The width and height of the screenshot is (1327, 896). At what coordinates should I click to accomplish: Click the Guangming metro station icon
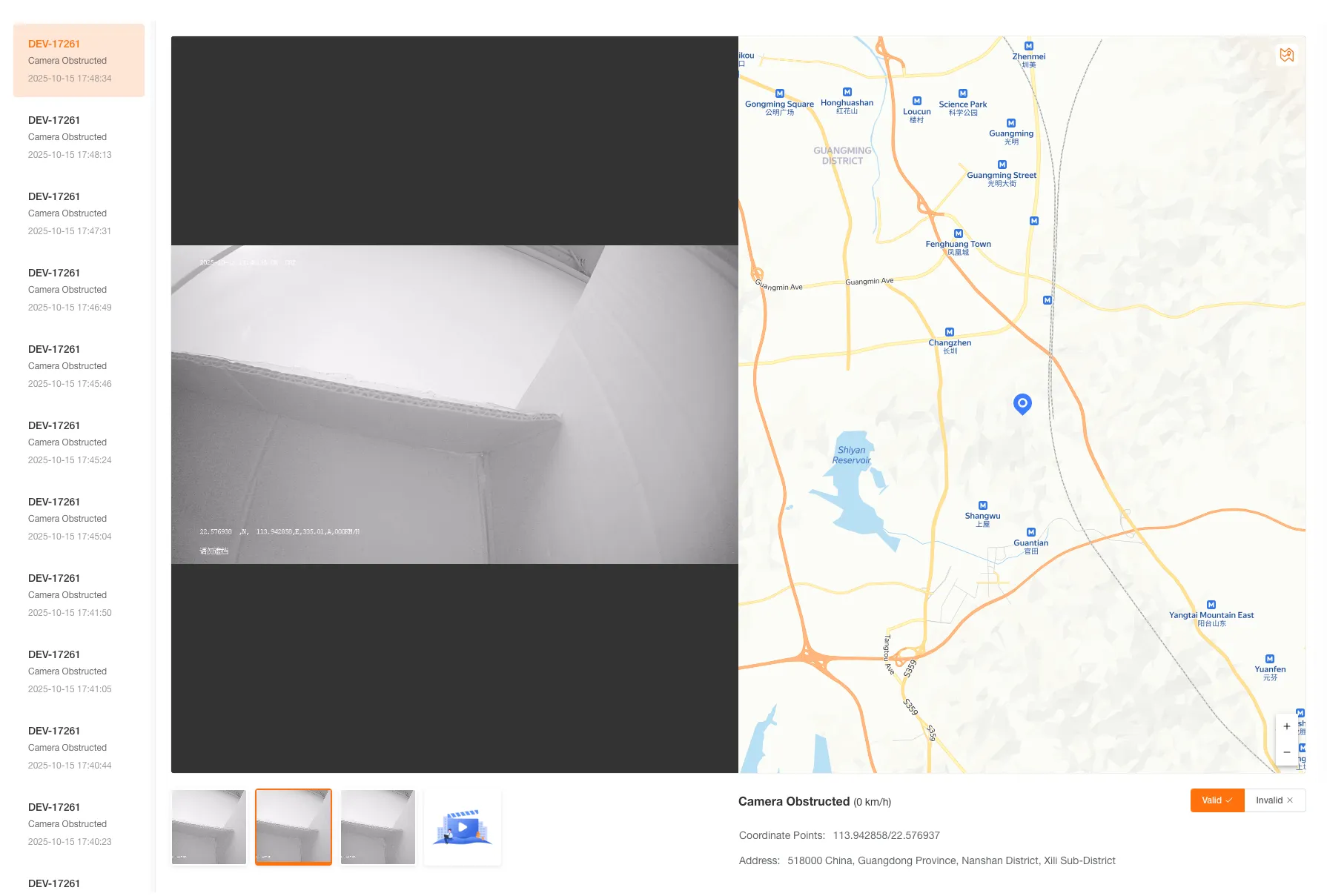[x=1012, y=125]
